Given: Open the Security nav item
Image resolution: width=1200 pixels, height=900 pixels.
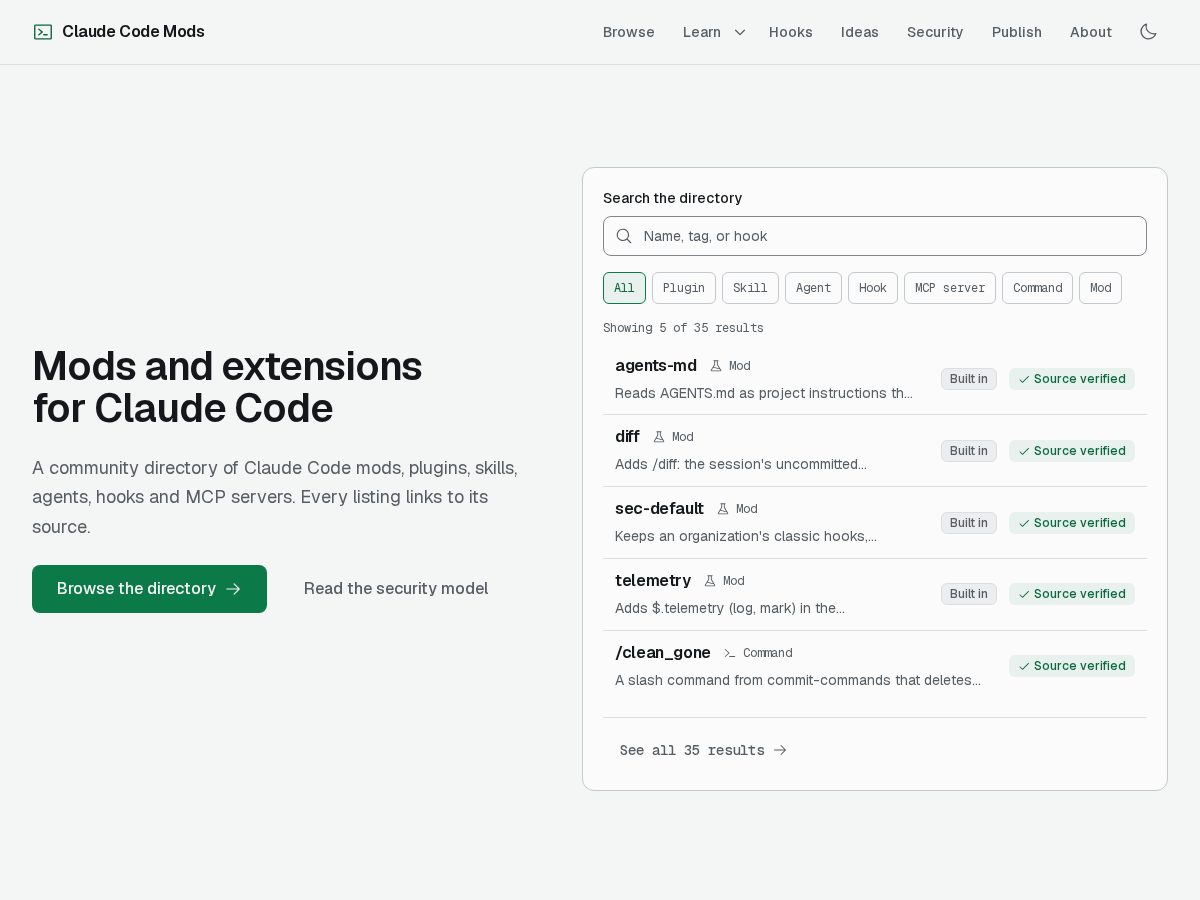Looking at the screenshot, I should click(x=935, y=32).
